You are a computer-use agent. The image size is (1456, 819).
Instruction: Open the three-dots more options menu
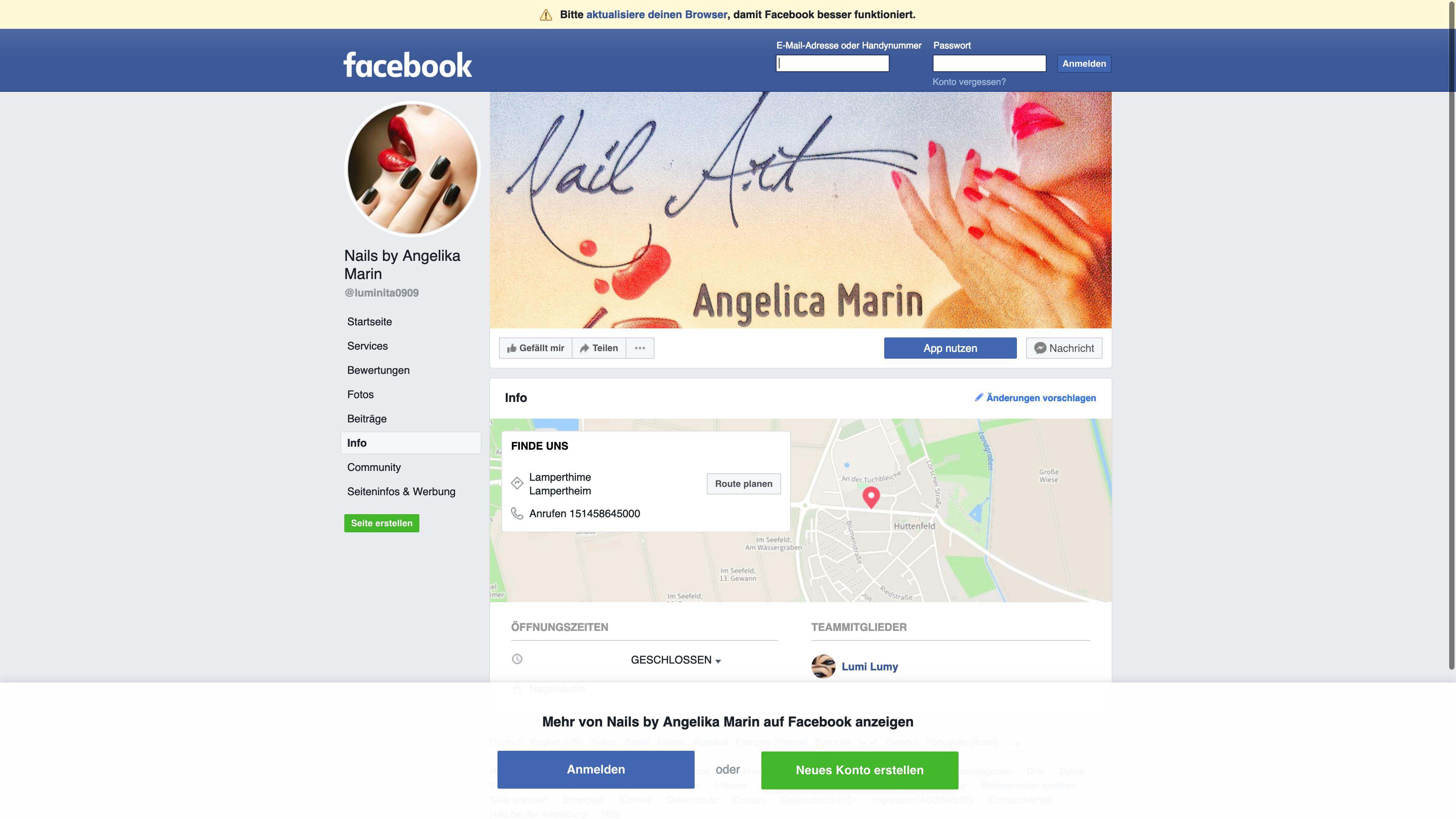[640, 348]
